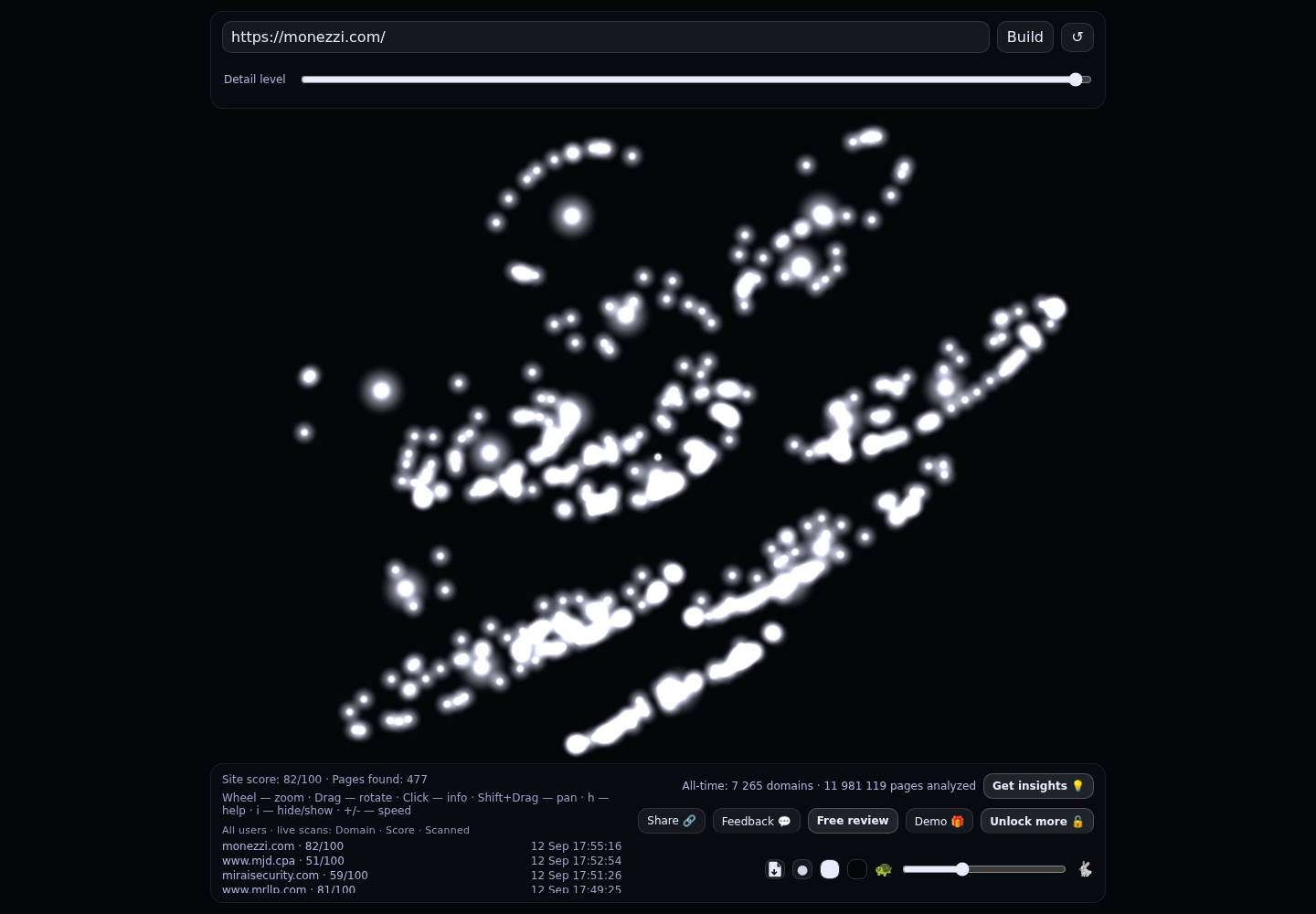
Task: Click the speed slider handle
Action: click(962, 869)
